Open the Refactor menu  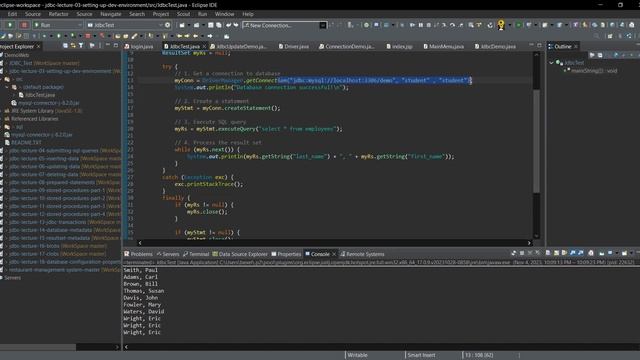58,14
